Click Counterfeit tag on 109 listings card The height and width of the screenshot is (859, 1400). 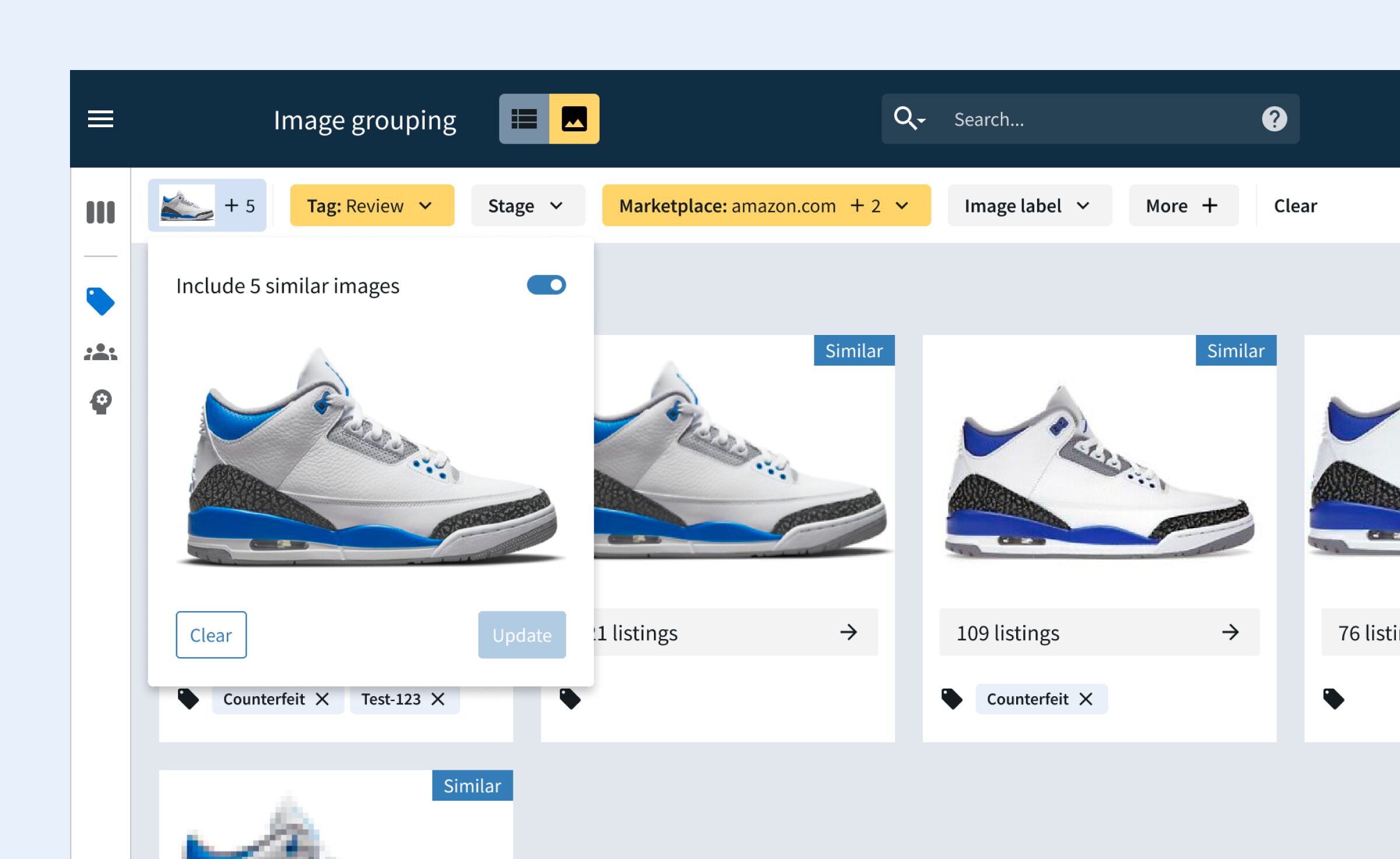point(1027,699)
